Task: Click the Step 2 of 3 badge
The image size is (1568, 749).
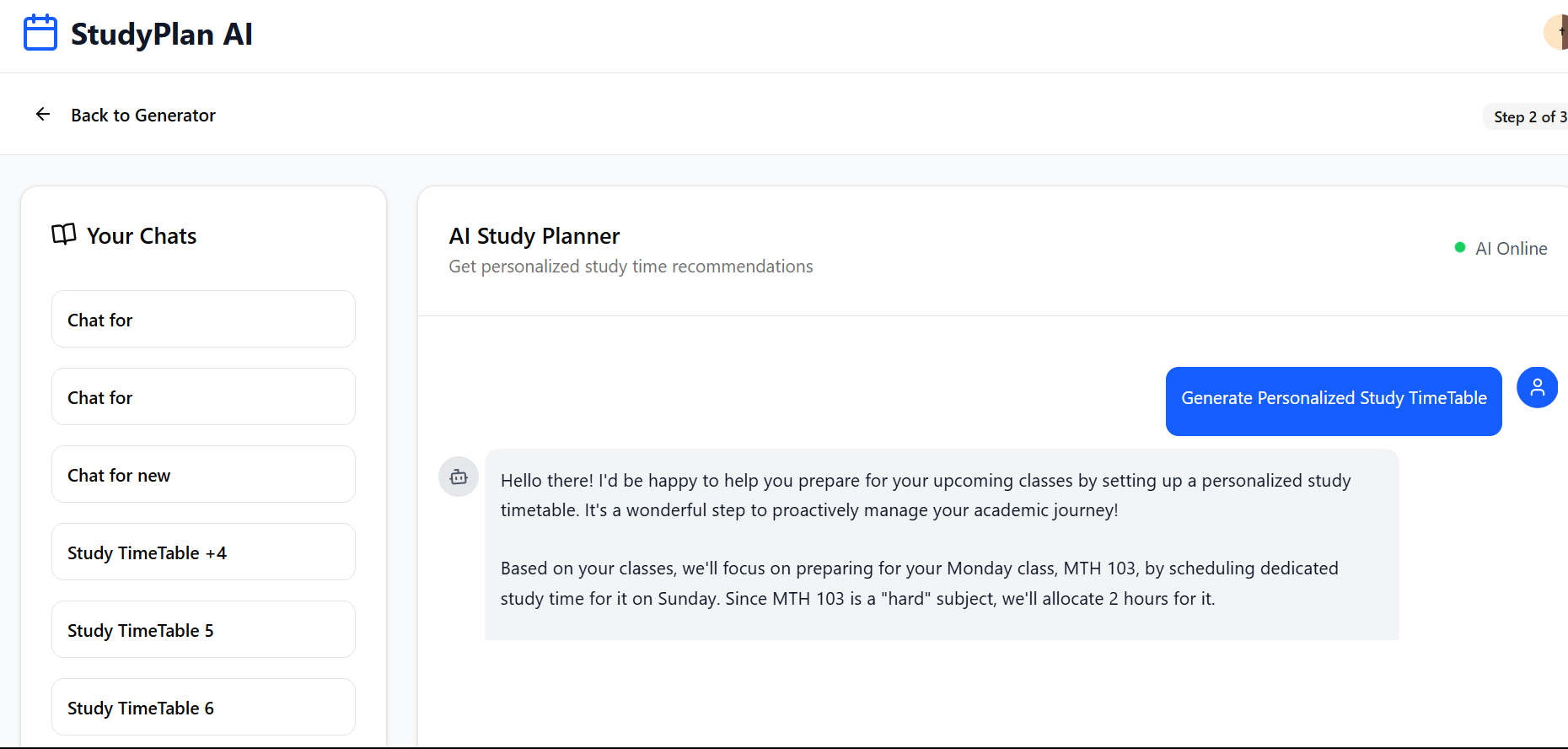Action: [x=1528, y=117]
